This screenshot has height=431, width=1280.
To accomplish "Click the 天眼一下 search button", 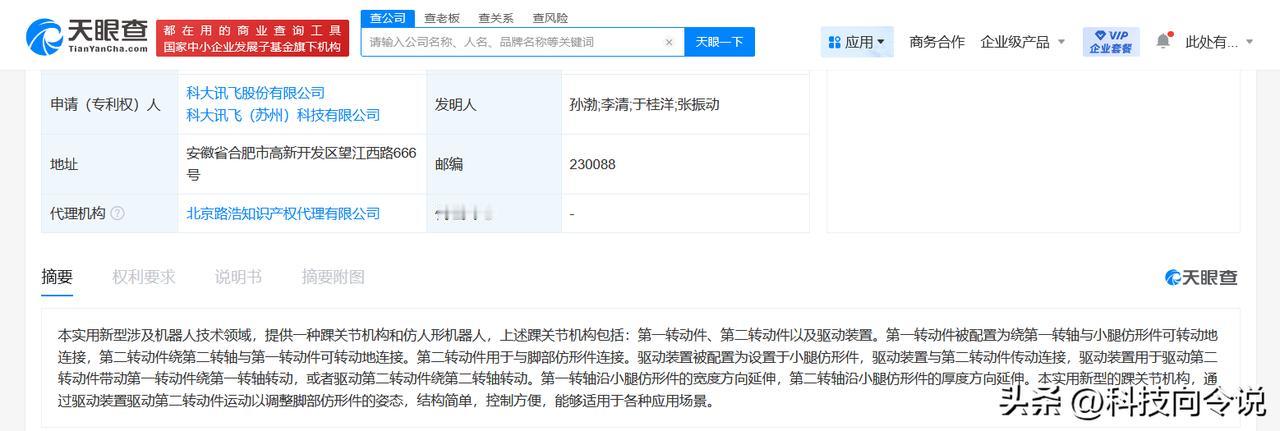I will (x=719, y=42).
